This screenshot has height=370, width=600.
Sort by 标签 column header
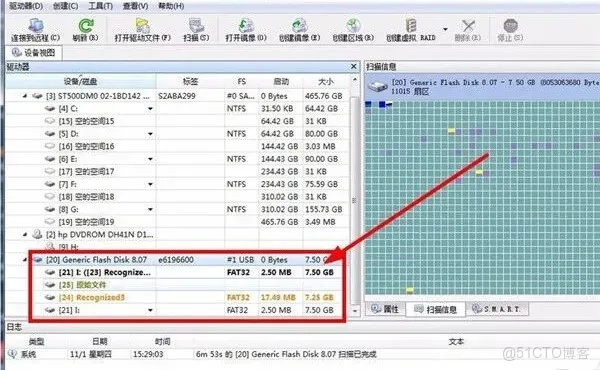tap(190, 81)
